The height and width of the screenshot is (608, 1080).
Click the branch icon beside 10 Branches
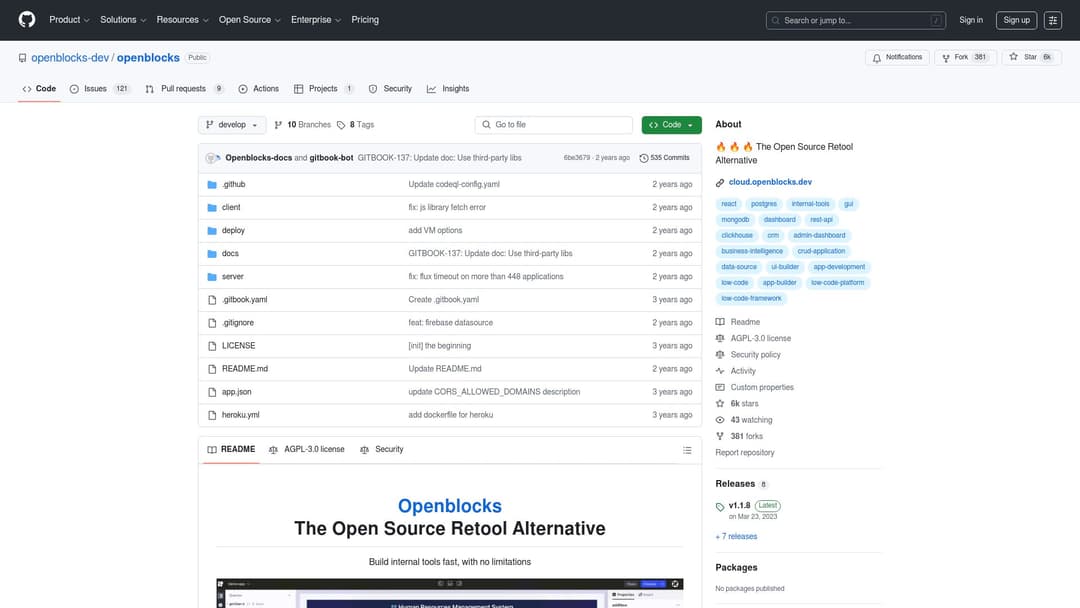click(278, 125)
